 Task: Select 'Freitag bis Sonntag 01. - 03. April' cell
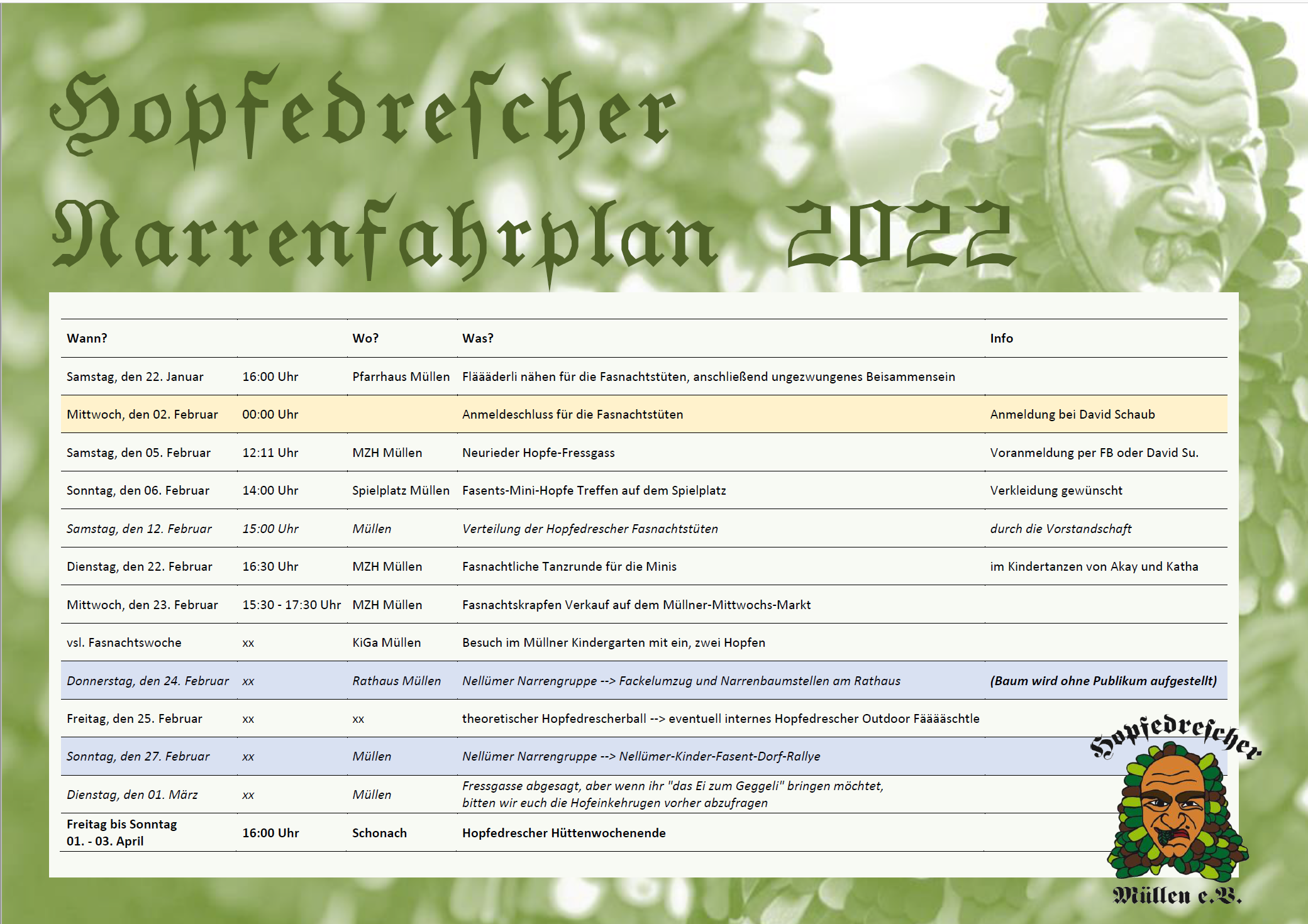point(121,832)
